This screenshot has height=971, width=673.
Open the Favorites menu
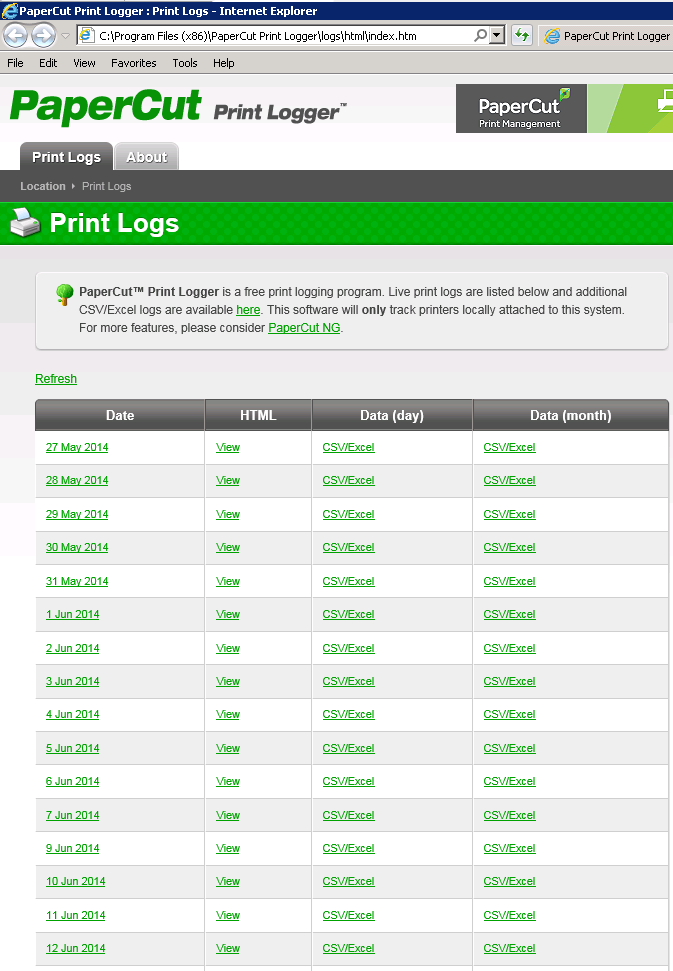point(134,63)
